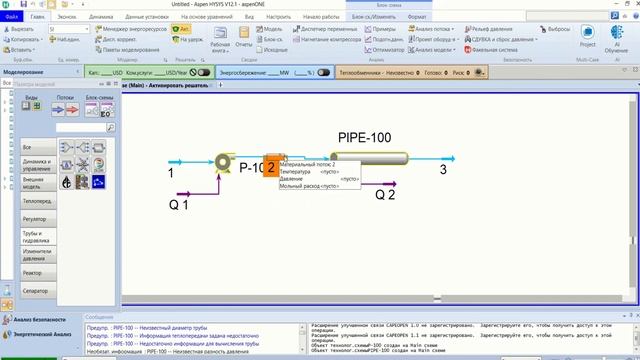Expand the Анализ модели dropdown
The image size is (640, 360).
(454, 50)
